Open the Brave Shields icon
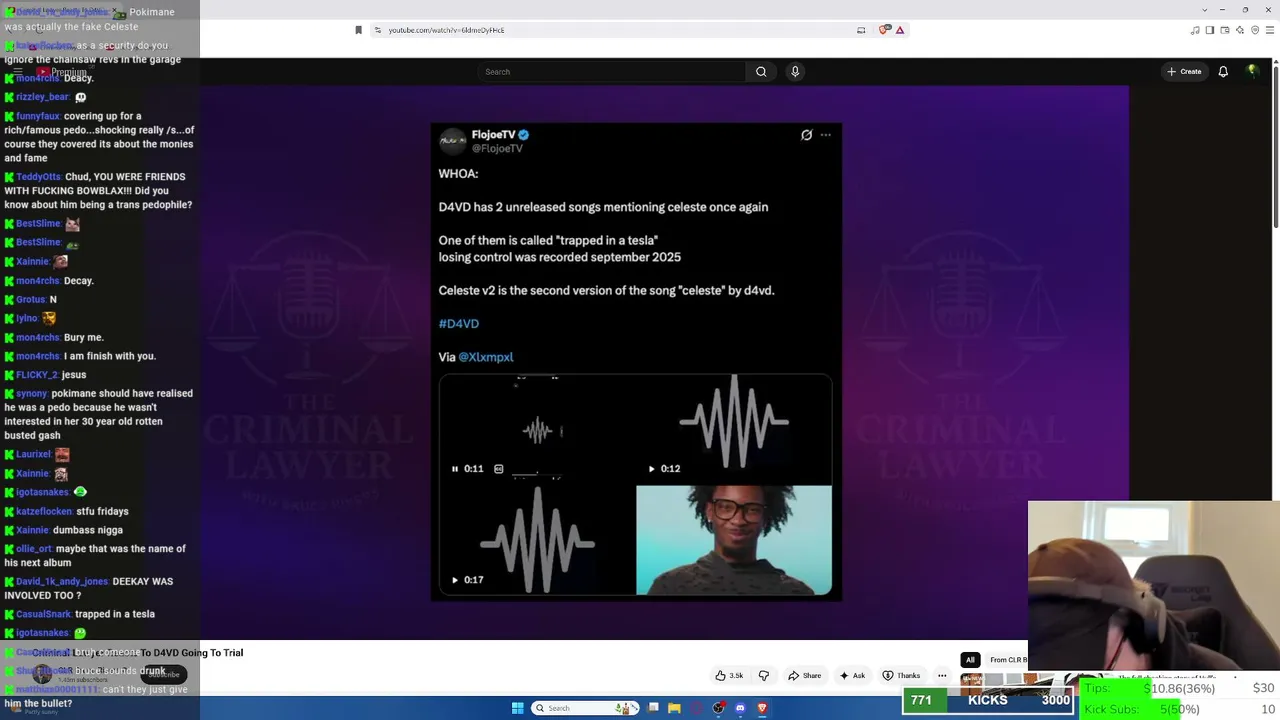Screen dimensions: 1280x720 tap(884, 30)
